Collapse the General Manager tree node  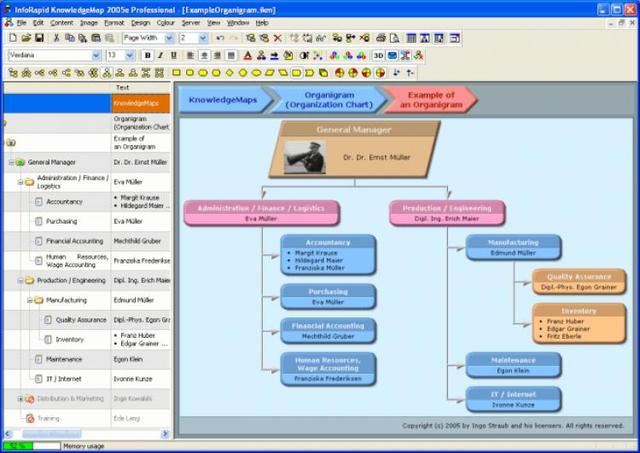click(11, 162)
